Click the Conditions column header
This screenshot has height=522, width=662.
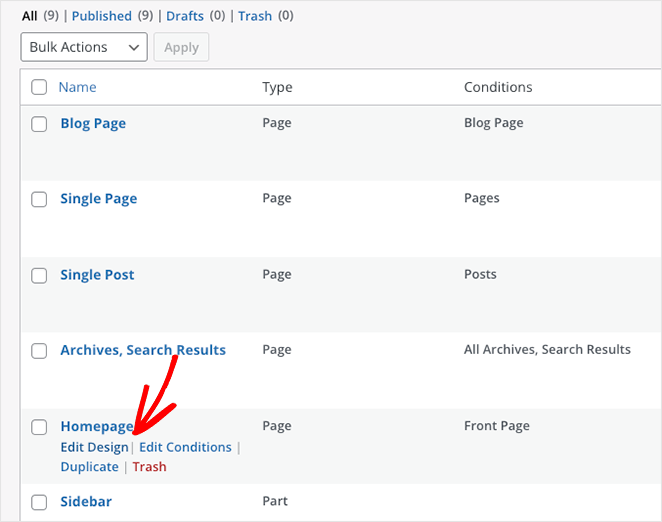(498, 87)
